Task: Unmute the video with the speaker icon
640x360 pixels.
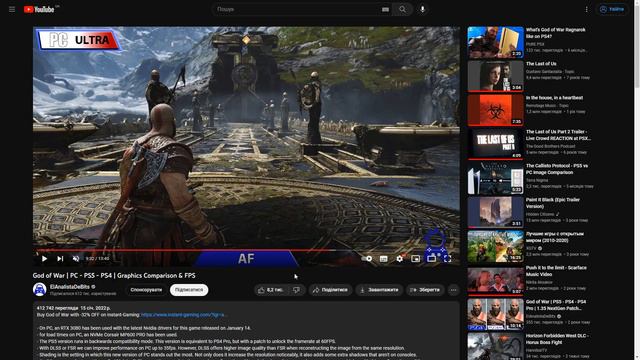Action: point(76,258)
